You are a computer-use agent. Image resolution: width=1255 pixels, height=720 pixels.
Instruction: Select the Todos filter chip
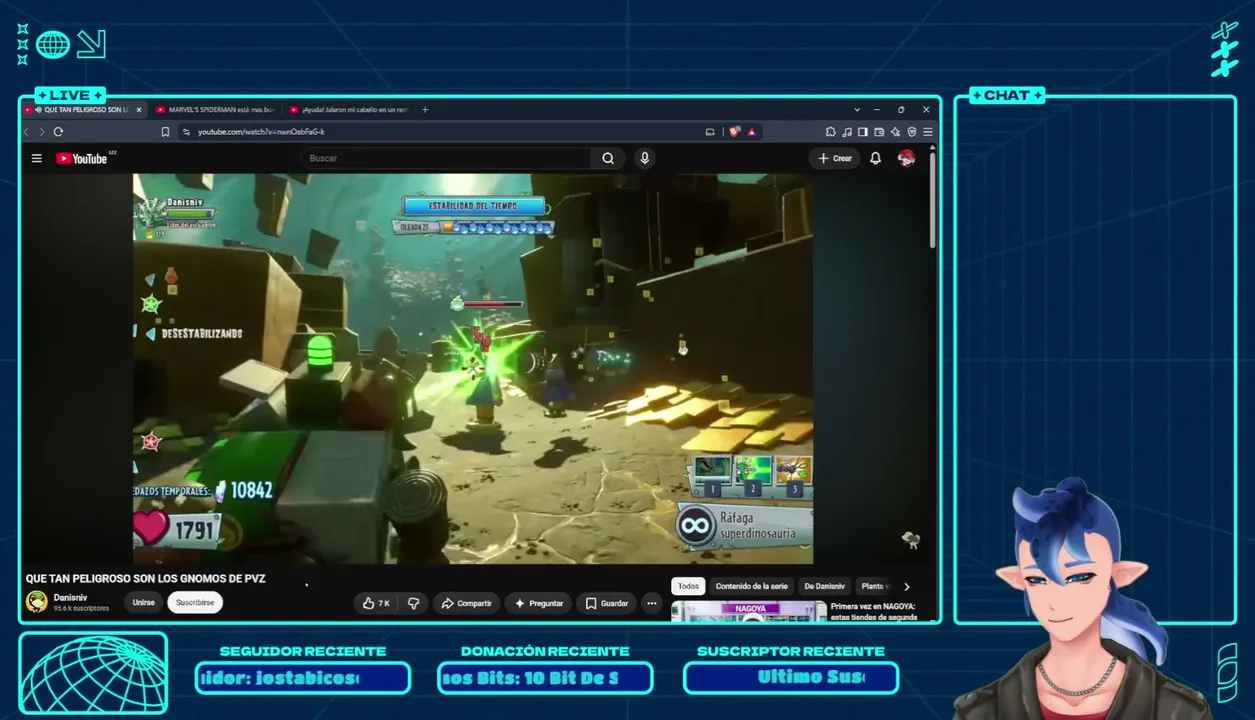(688, 587)
